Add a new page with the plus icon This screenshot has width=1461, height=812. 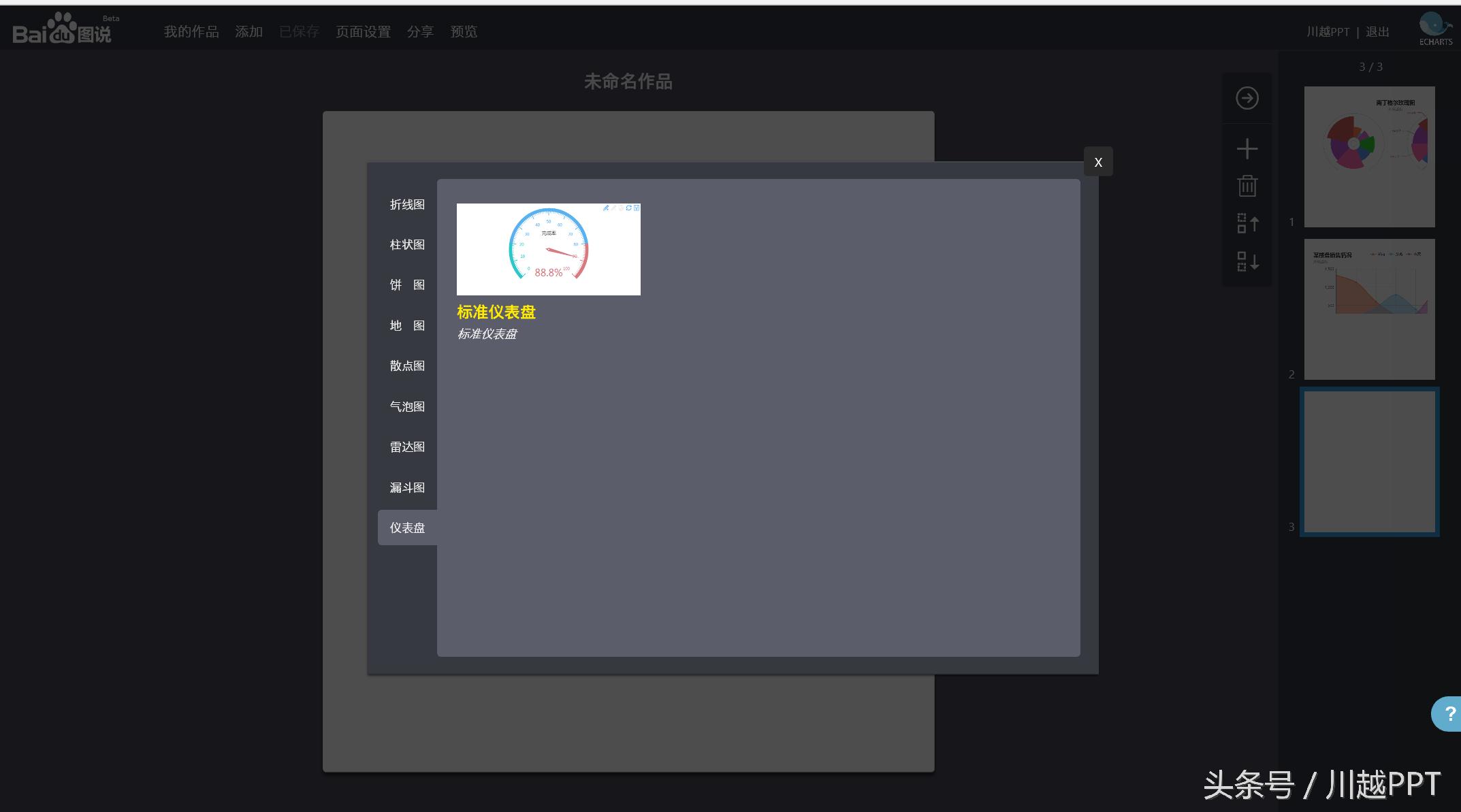click(x=1247, y=148)
